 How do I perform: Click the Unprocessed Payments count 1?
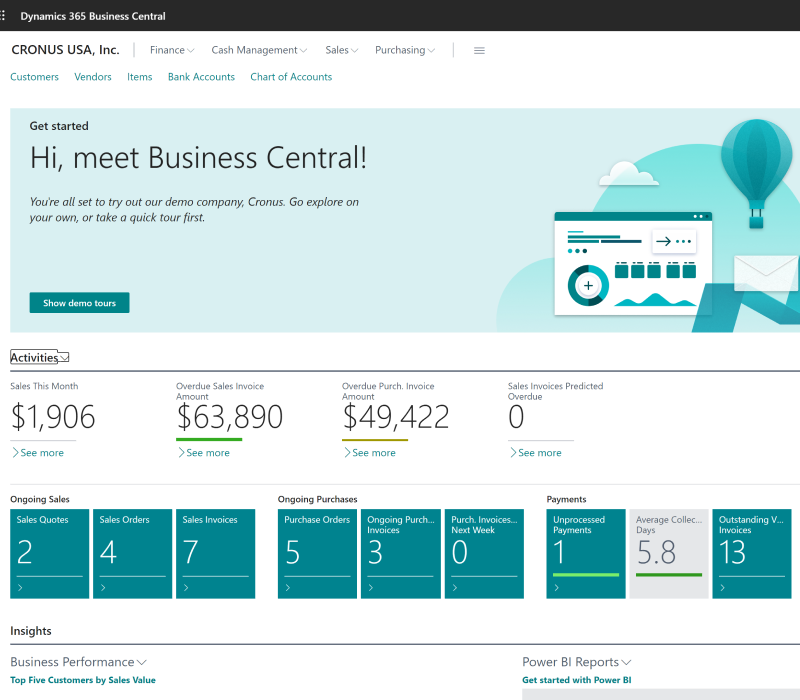coord(559,552)
